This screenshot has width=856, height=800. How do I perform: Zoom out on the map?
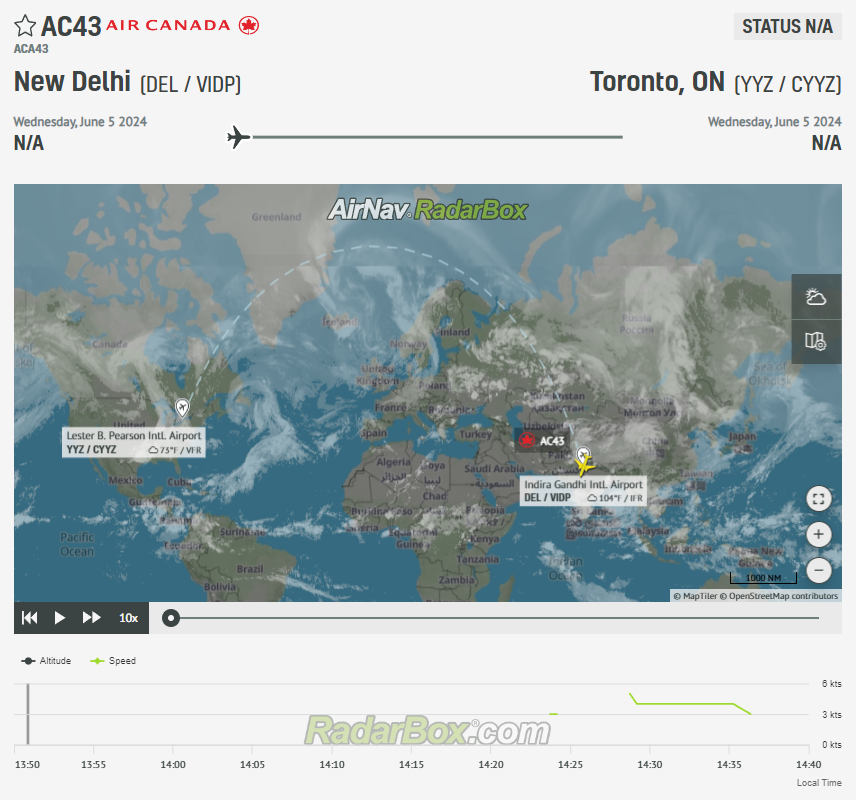(818, 570)
